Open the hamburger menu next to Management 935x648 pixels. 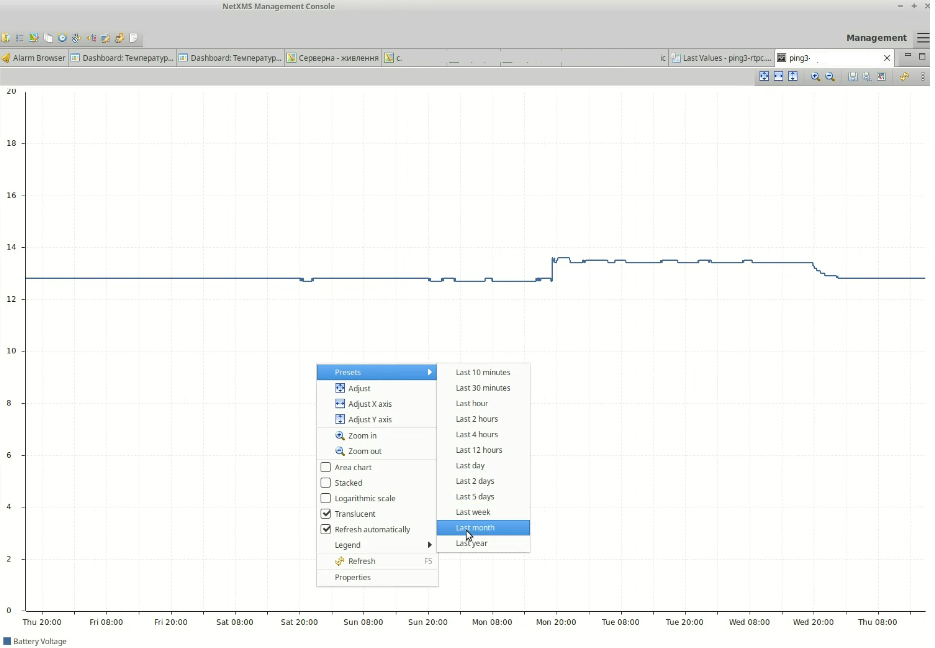pos(923,38)
